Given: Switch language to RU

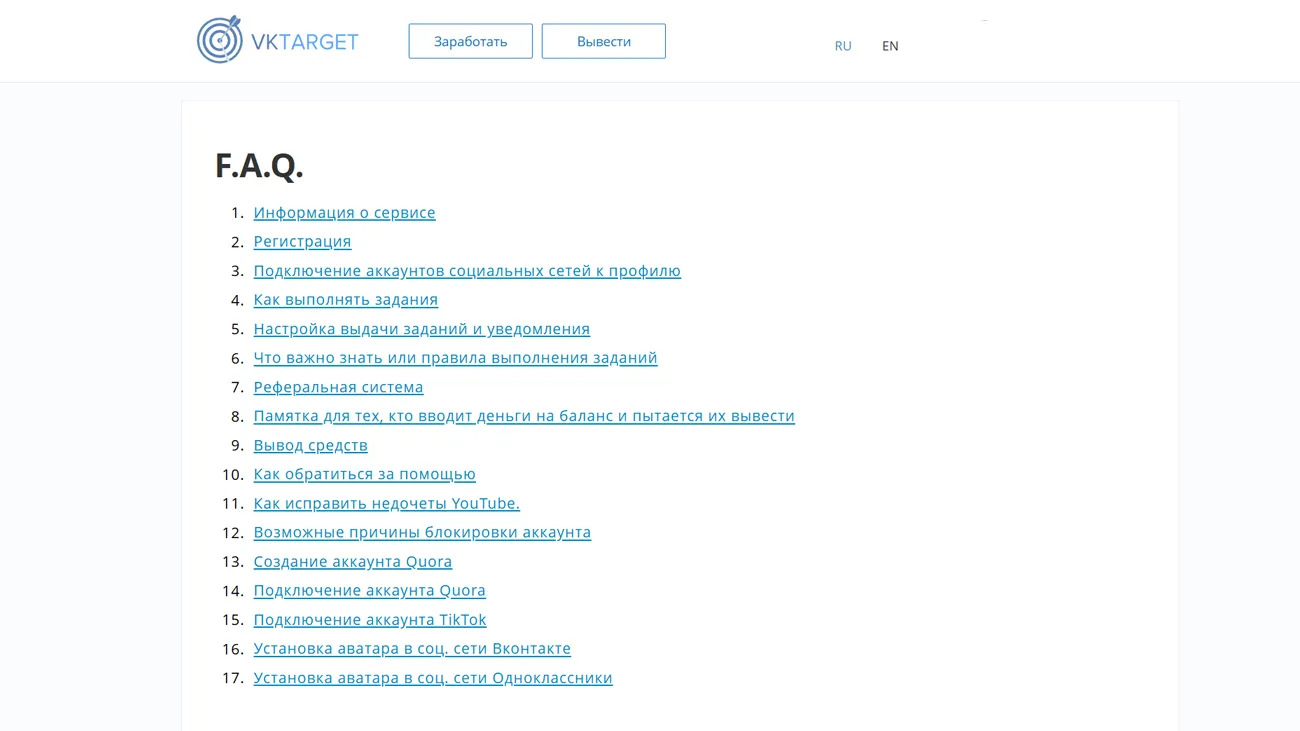Looking at the screenshot, I should 843,46.
